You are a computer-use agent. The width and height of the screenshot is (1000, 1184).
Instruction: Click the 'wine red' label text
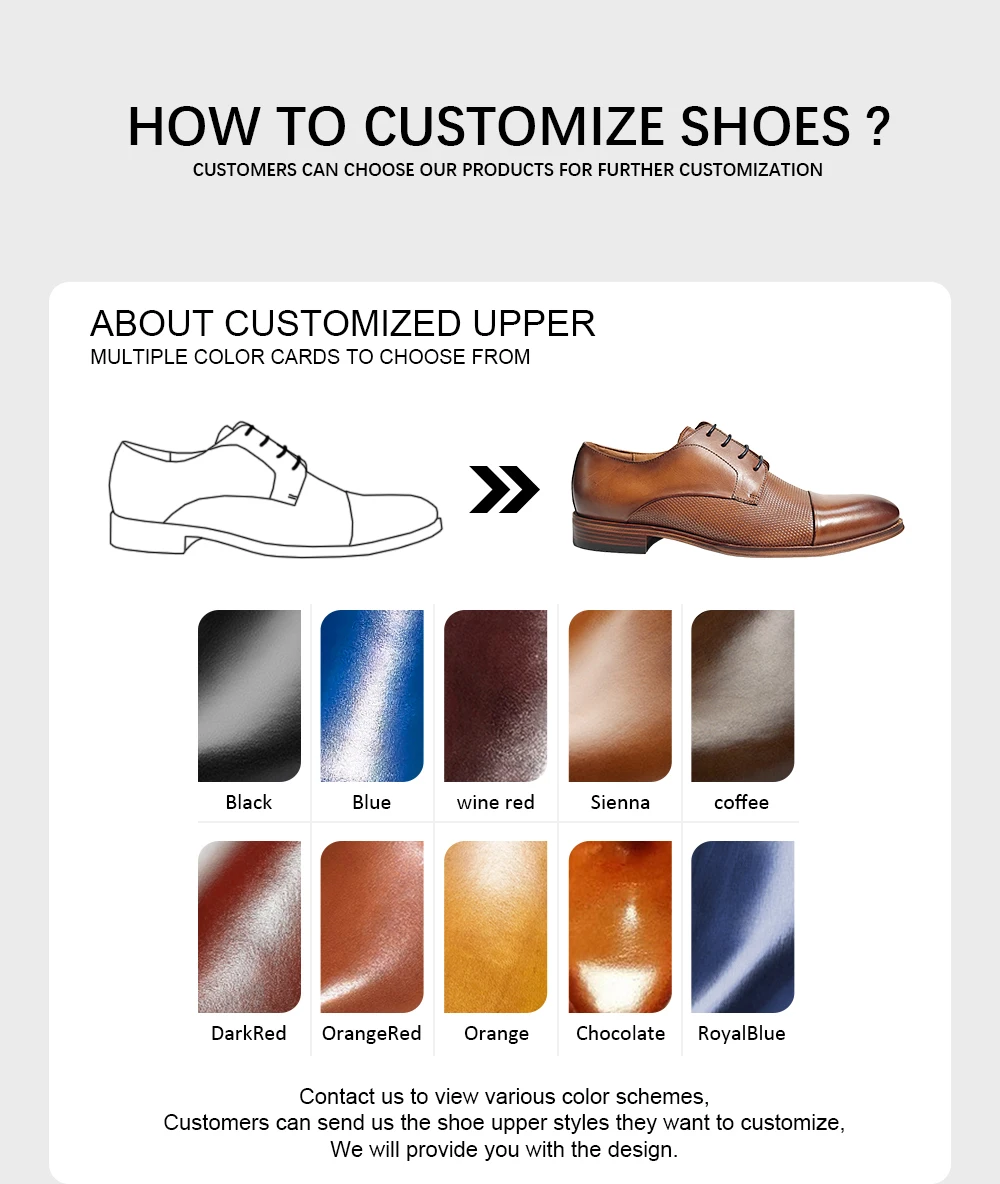[x=495, y=802]
